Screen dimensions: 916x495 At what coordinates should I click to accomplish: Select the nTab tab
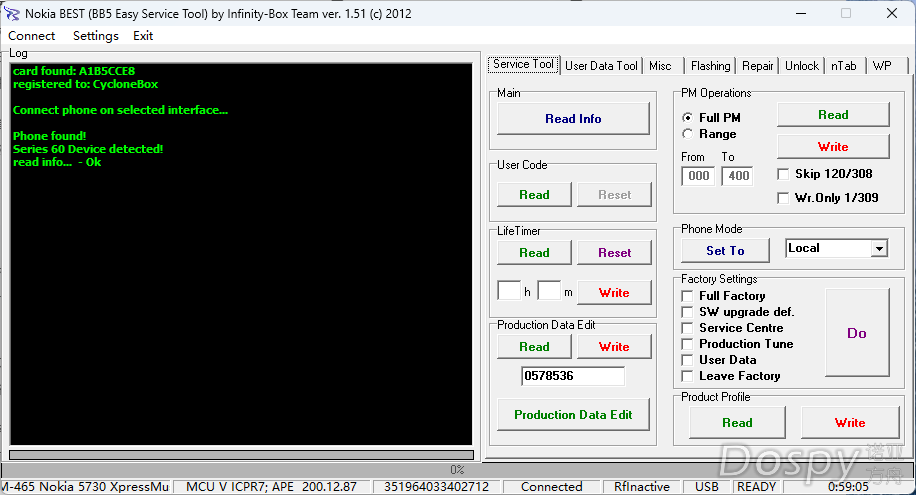coord(844,65)
